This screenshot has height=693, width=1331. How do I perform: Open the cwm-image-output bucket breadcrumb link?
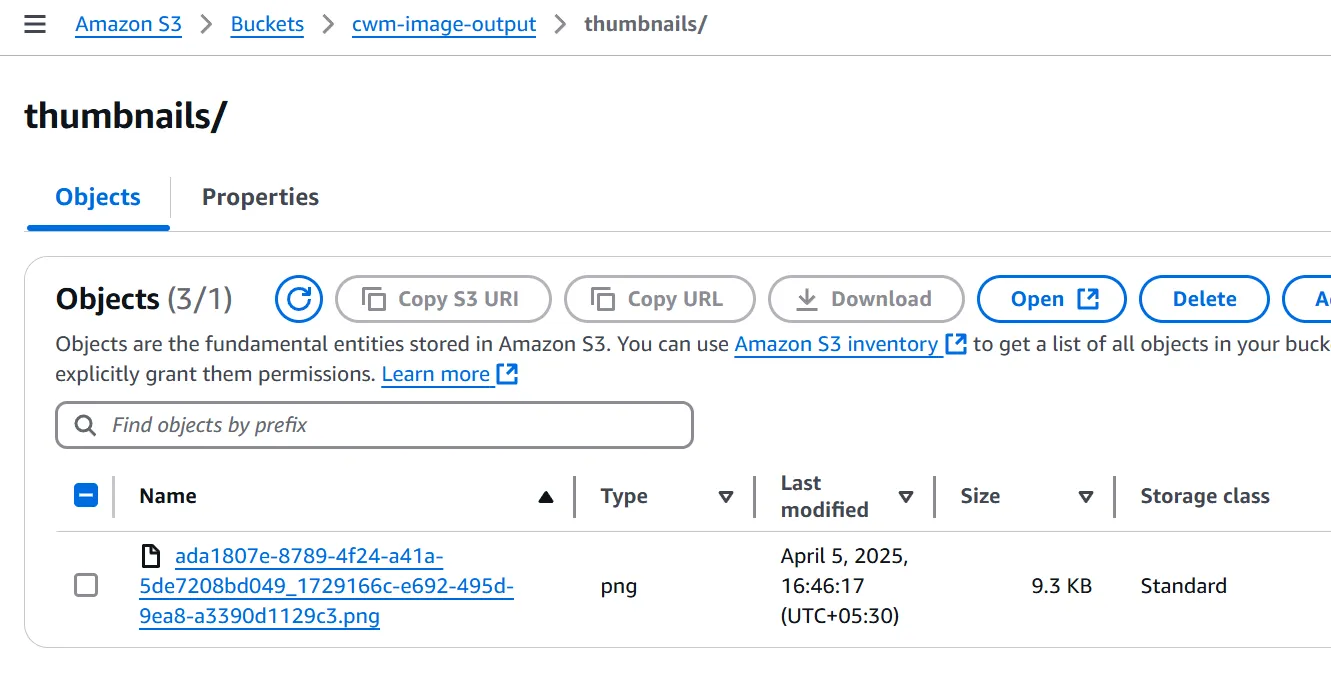[444, 25]
